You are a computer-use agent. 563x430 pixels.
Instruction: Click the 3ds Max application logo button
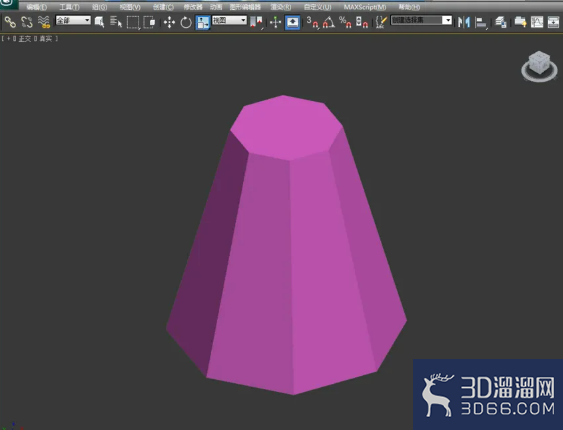pyautogui.click(x=8, y=4)
